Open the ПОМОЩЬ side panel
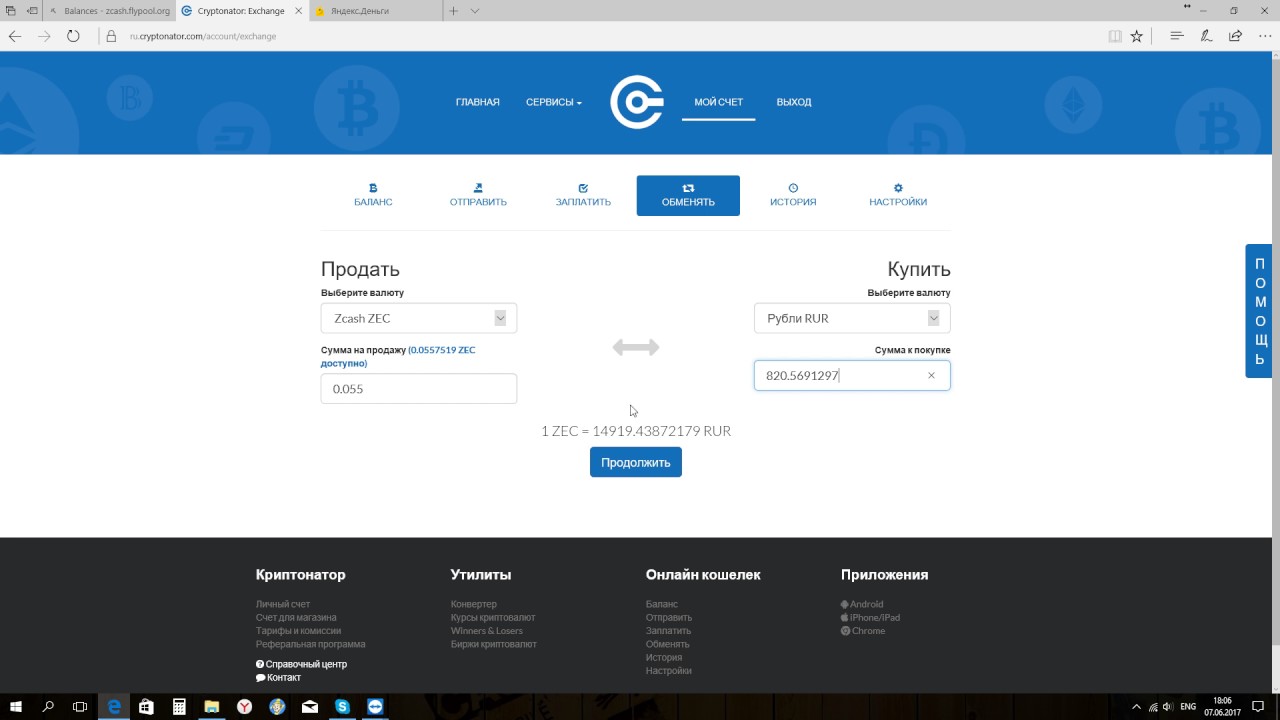1280x720 pixels. 1259,311
